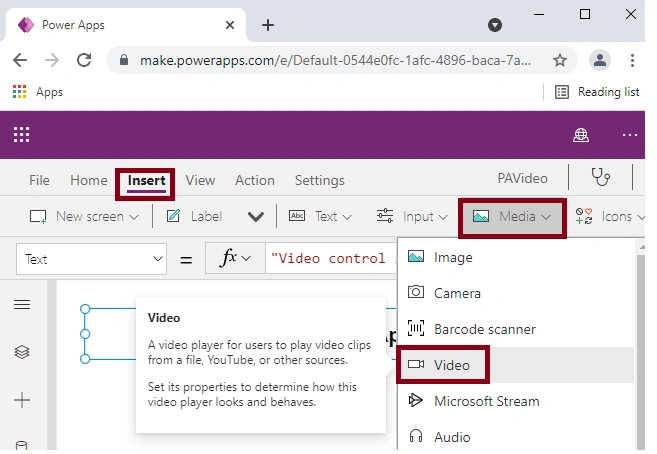
Task: Bookmark this page with star icon
Action: click(x=560, y=60)
